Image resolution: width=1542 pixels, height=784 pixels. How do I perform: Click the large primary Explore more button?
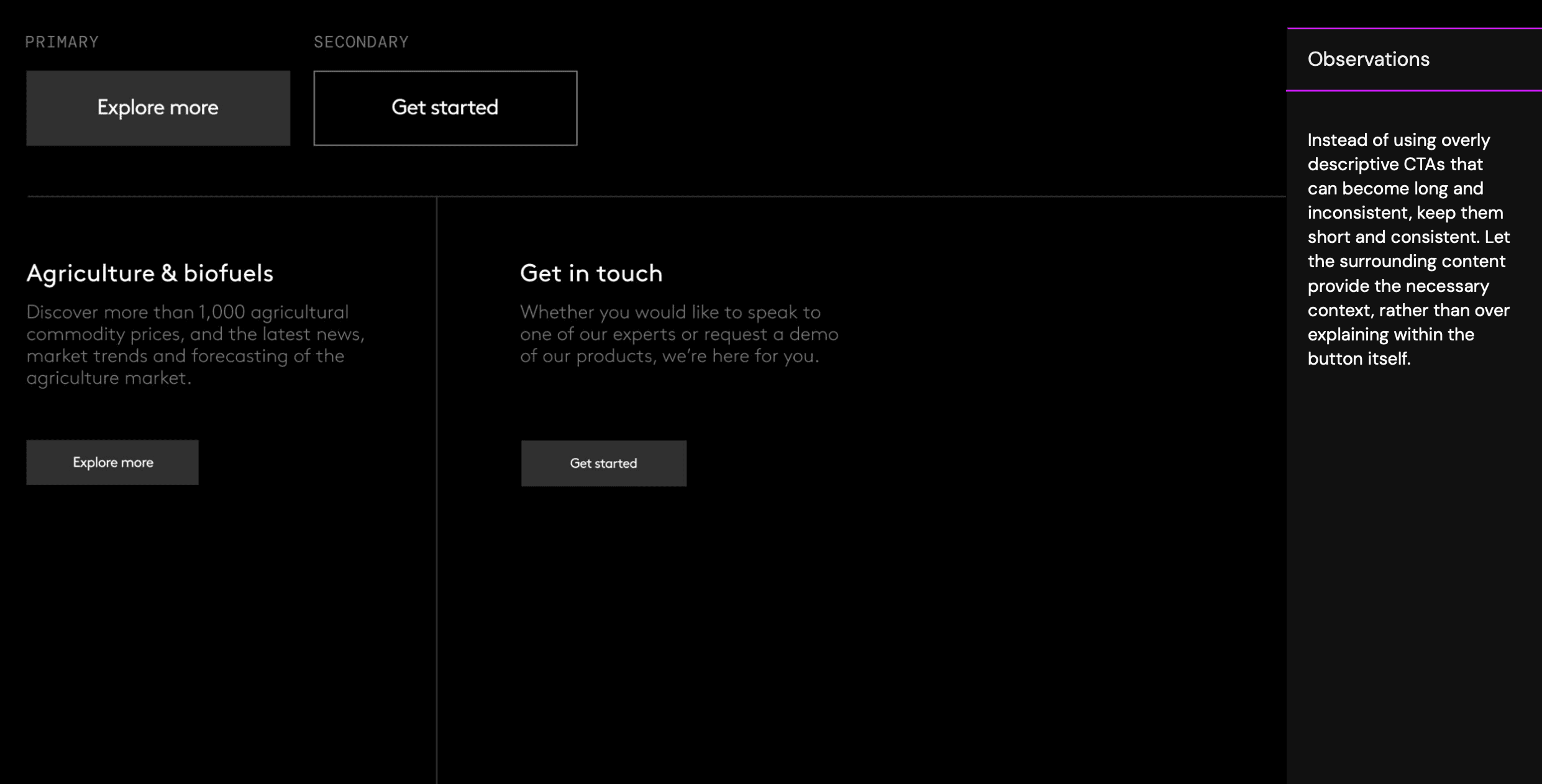pyautogui.click(x=158, y=108)
